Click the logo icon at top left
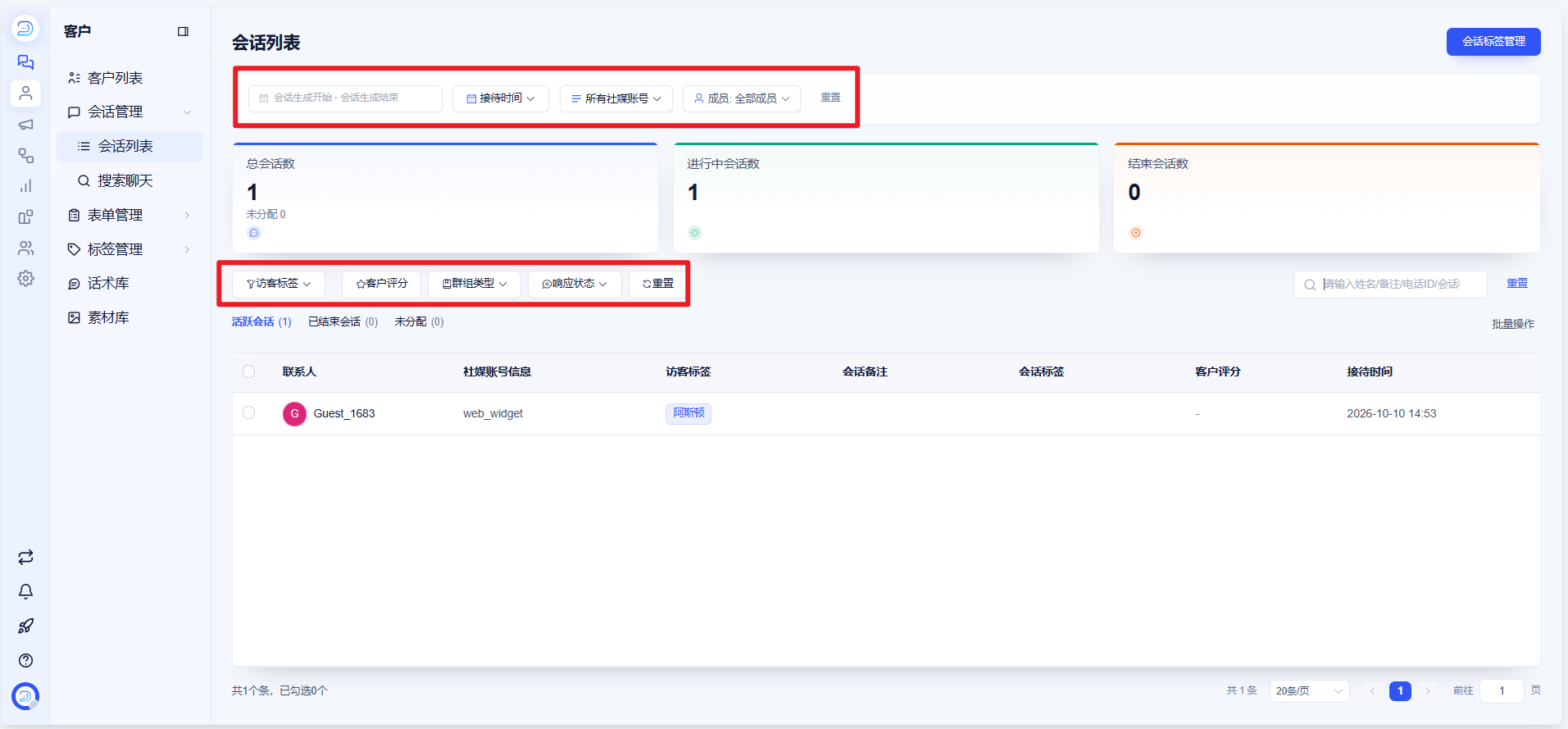This screenshot has height=729, width=1568. [x=25, y=29]
